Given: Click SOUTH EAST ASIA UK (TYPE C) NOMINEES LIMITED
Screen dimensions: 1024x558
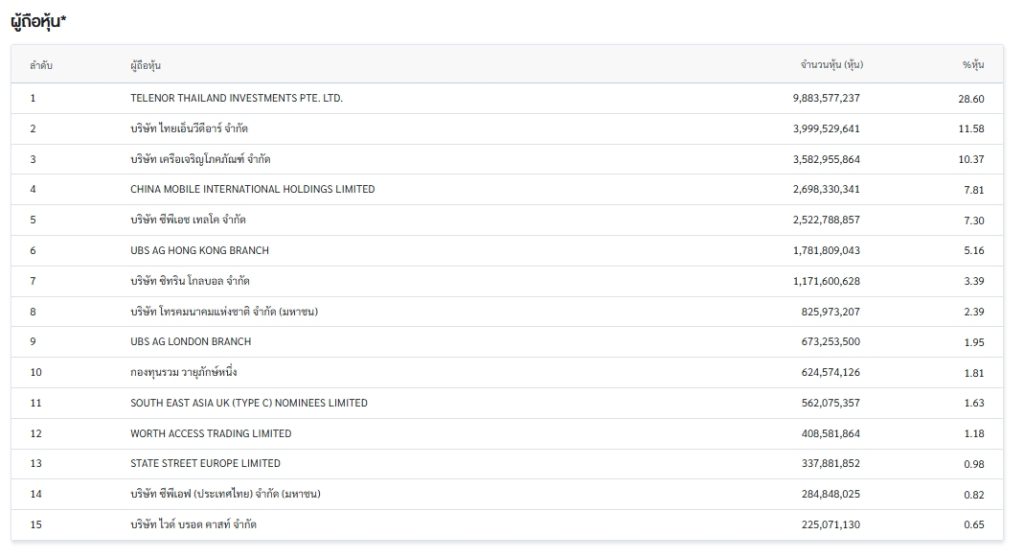Looking at the screenshot, I should pos(249,403).
